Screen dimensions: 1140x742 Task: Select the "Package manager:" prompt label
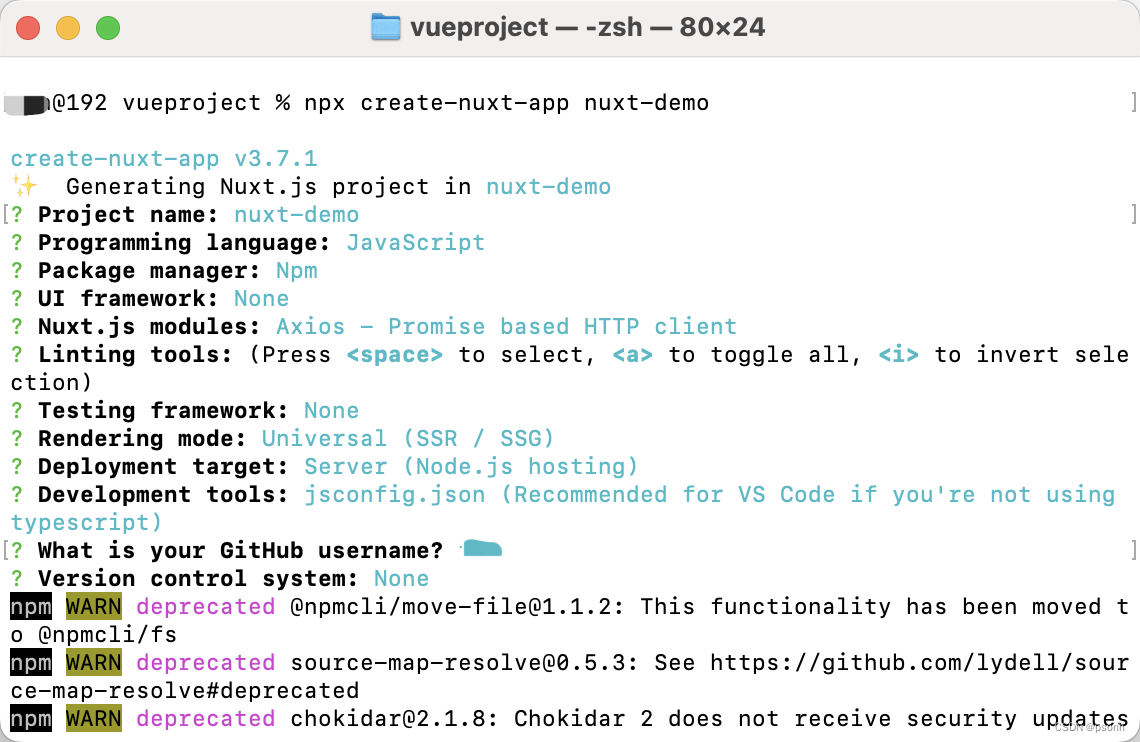pyautogui.click(x=149, y=271)
